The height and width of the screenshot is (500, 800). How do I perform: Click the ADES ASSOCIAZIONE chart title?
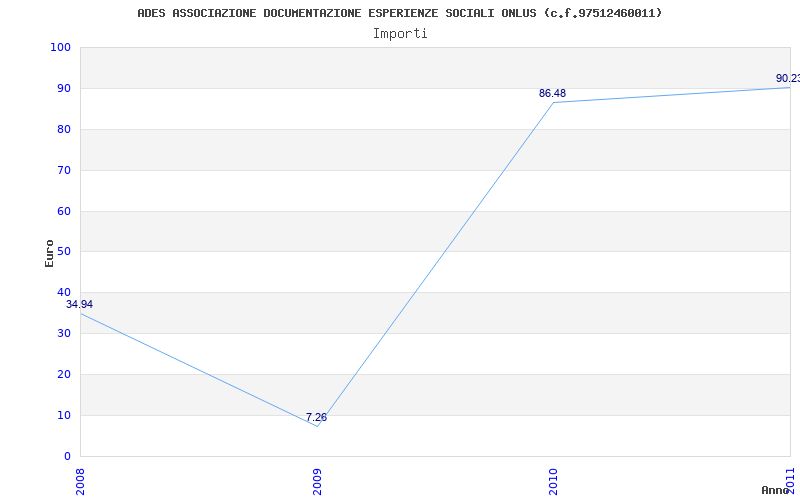click(400, 13)
